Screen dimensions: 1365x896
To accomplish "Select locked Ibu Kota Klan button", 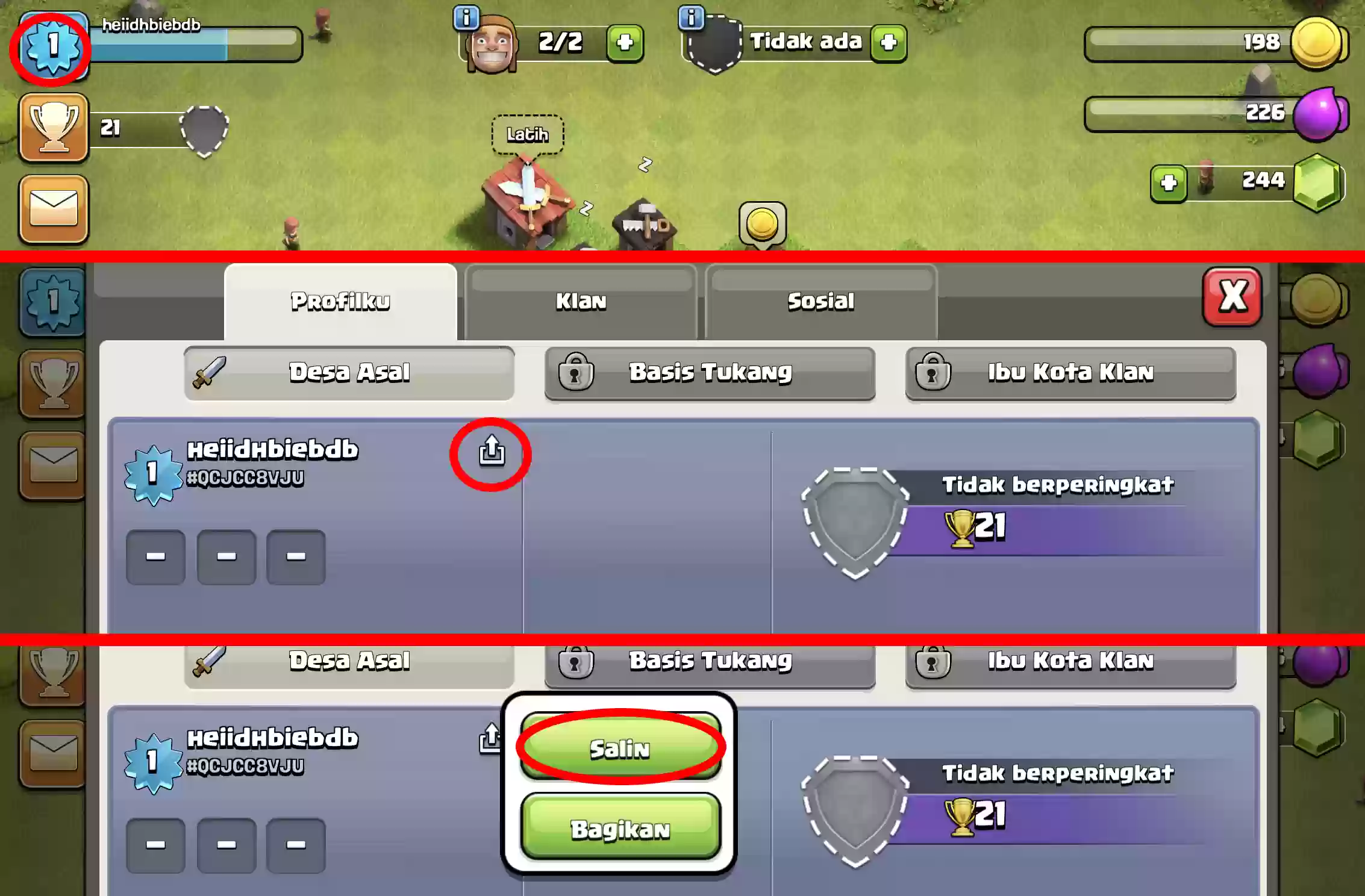I will [x=1070, y=373].
